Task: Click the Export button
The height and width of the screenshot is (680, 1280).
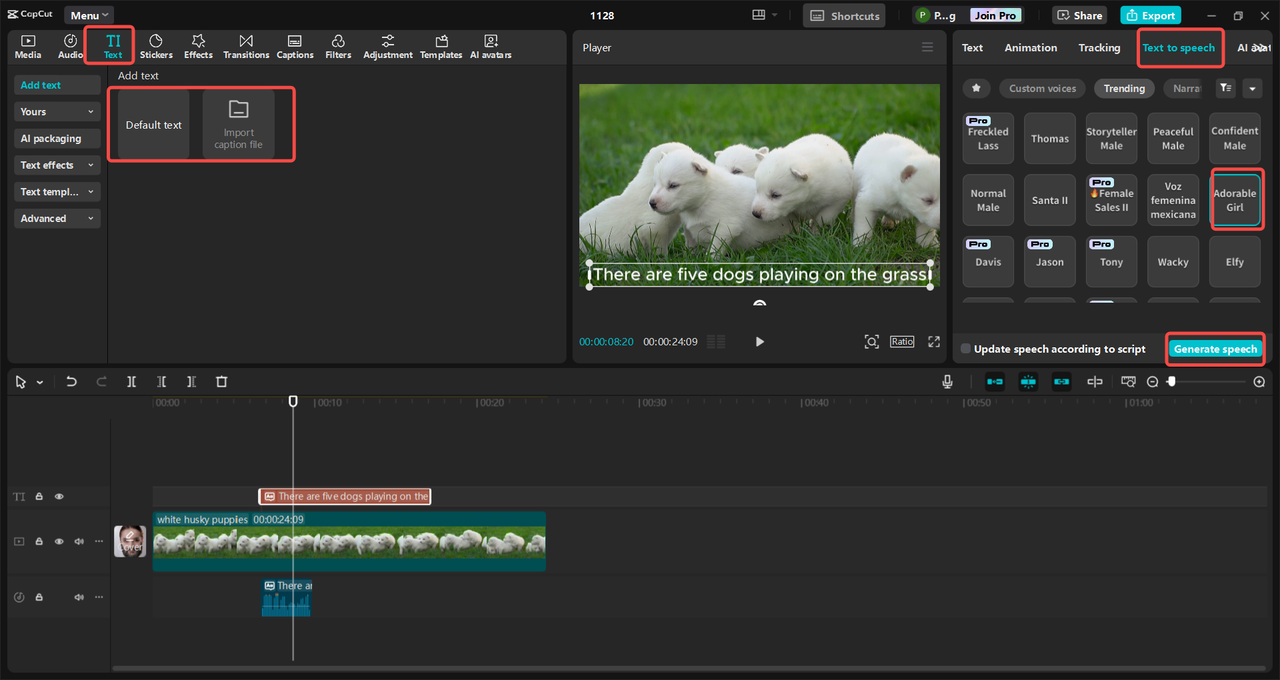Action: (x=1150, y=15)
